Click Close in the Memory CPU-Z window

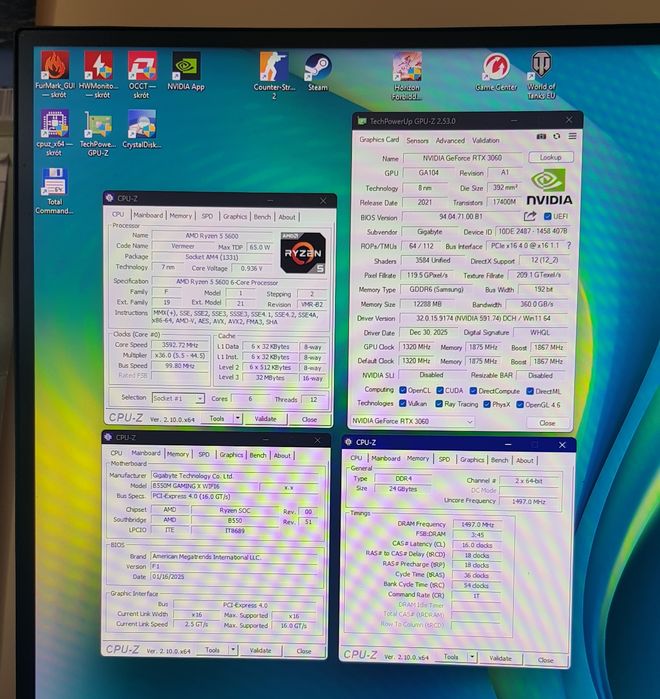pos(545,660)
